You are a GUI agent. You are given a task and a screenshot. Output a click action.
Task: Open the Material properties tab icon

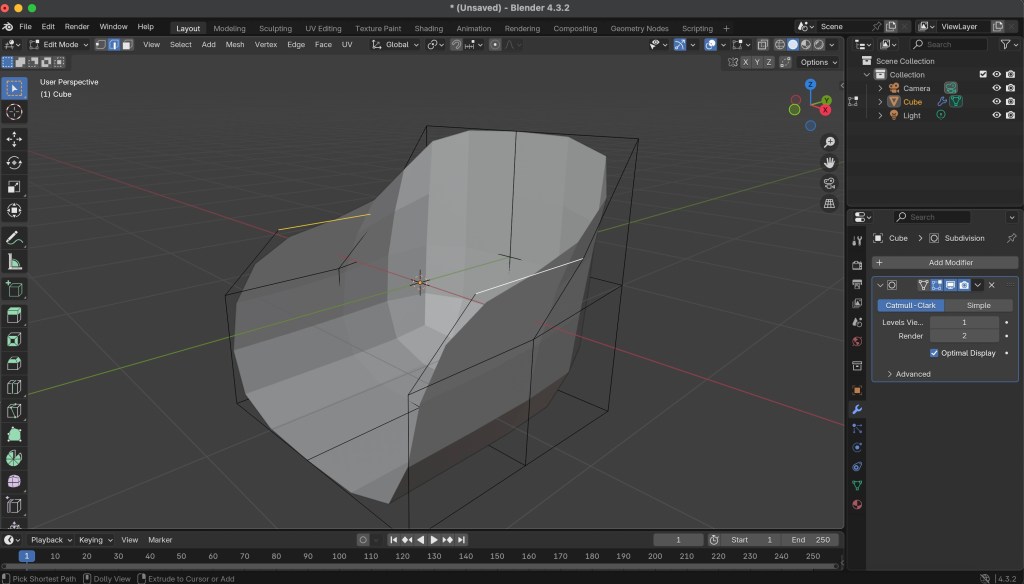(x=857, y=503)
